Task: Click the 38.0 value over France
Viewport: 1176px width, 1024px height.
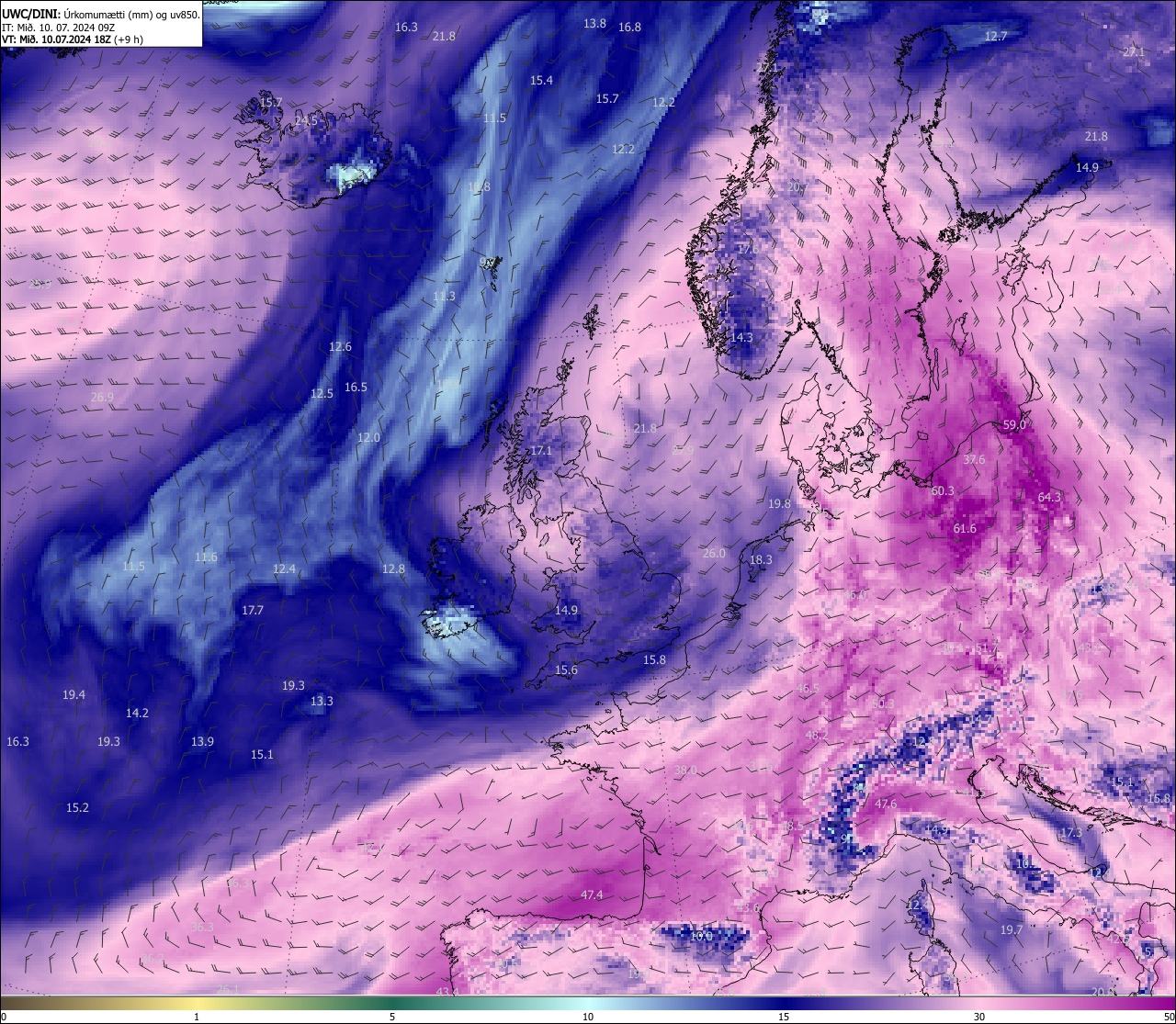Action: click(685, 770)
